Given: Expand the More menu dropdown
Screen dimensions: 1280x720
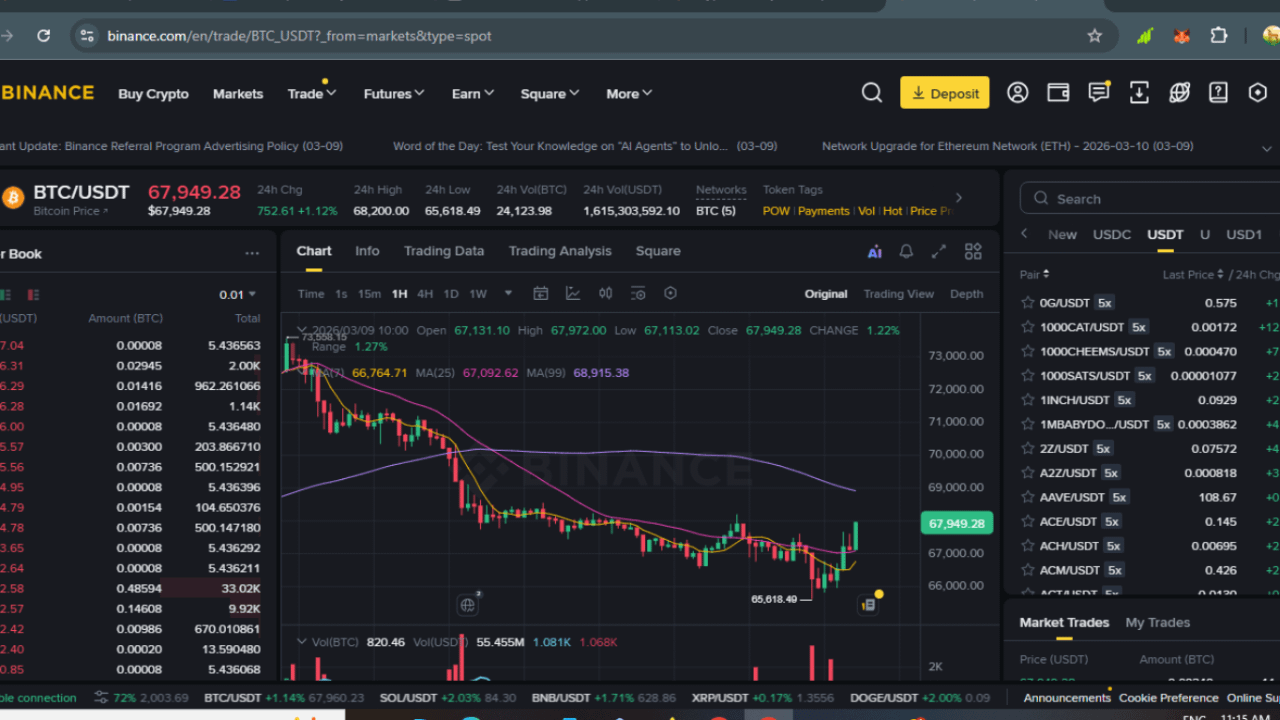Looking at the screenshot, I should click(629, 94).
